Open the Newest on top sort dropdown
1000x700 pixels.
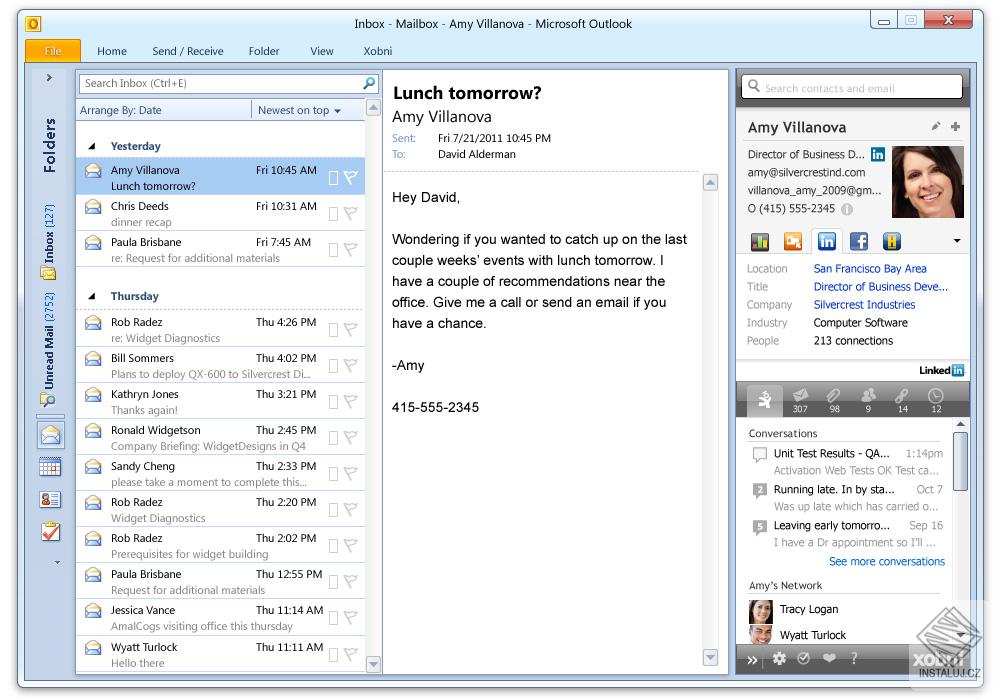[x=300, y=110]
